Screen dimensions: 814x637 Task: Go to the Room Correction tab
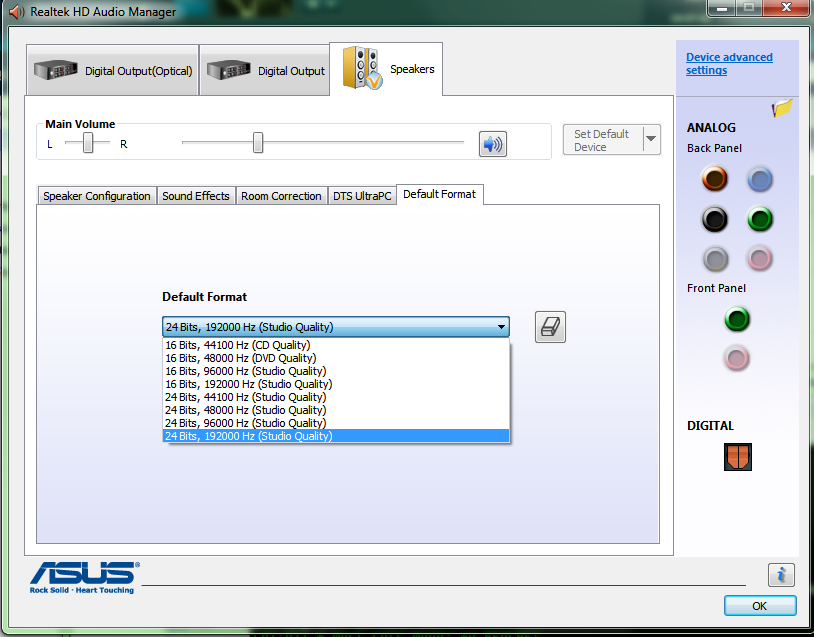tap(281, 196)
